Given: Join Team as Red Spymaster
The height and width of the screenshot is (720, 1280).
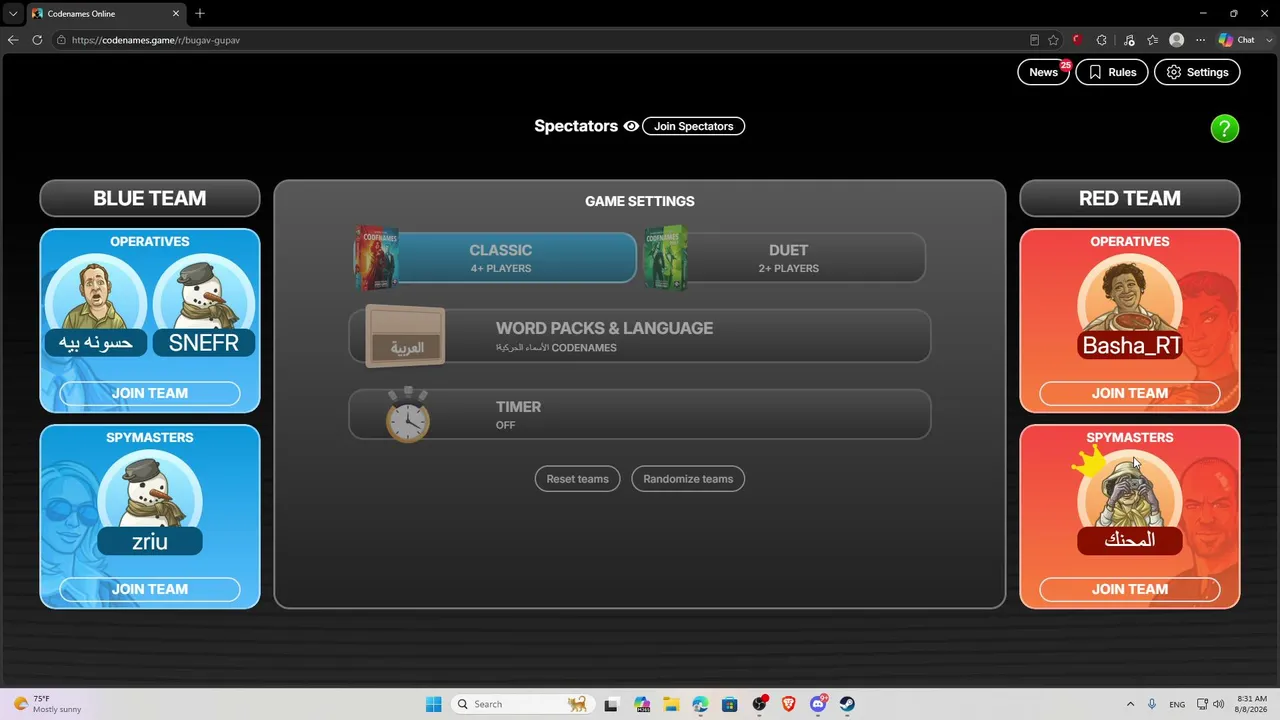Looking at the screenshot, I should [1130, 589].
